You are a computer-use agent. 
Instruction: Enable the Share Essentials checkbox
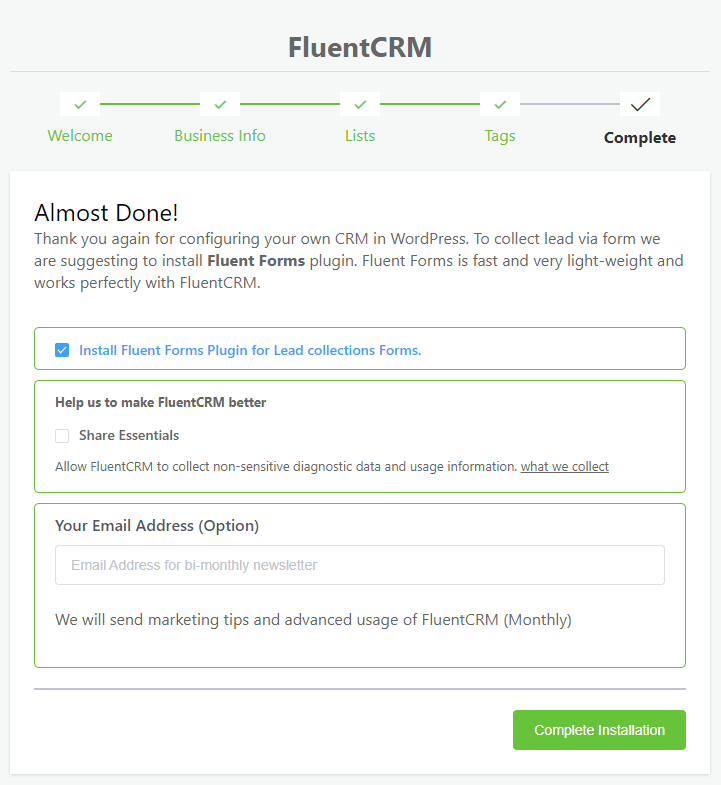[62, 436]
